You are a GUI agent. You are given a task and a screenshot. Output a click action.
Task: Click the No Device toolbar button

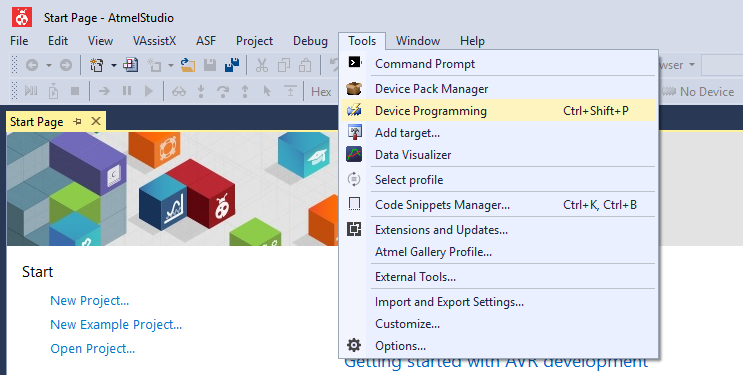pyautogui.click(x=698, y=91)
